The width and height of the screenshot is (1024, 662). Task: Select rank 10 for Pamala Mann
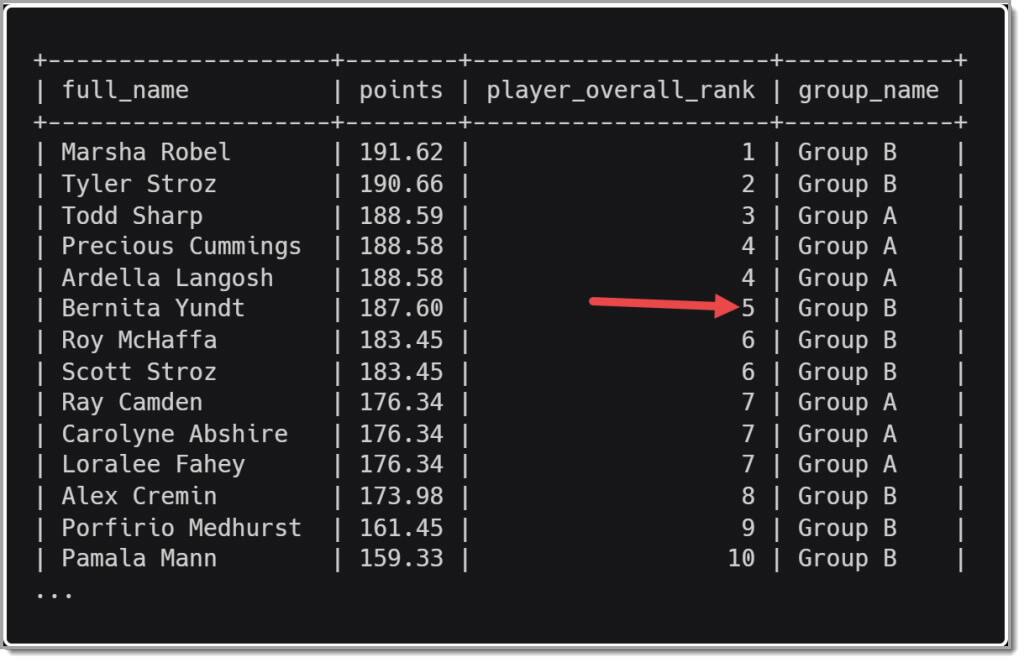coord(741,558)
